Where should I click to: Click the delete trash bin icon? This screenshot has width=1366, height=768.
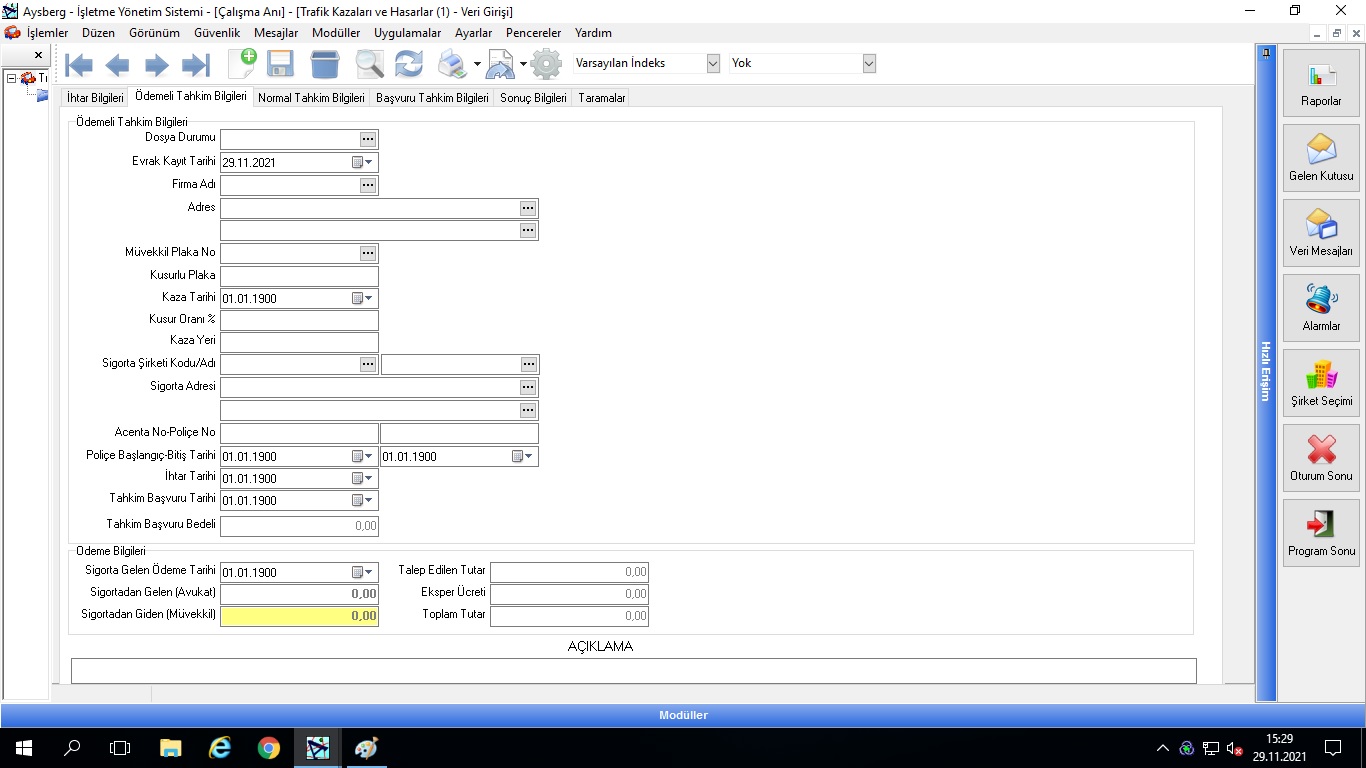(x=325, y=64)
